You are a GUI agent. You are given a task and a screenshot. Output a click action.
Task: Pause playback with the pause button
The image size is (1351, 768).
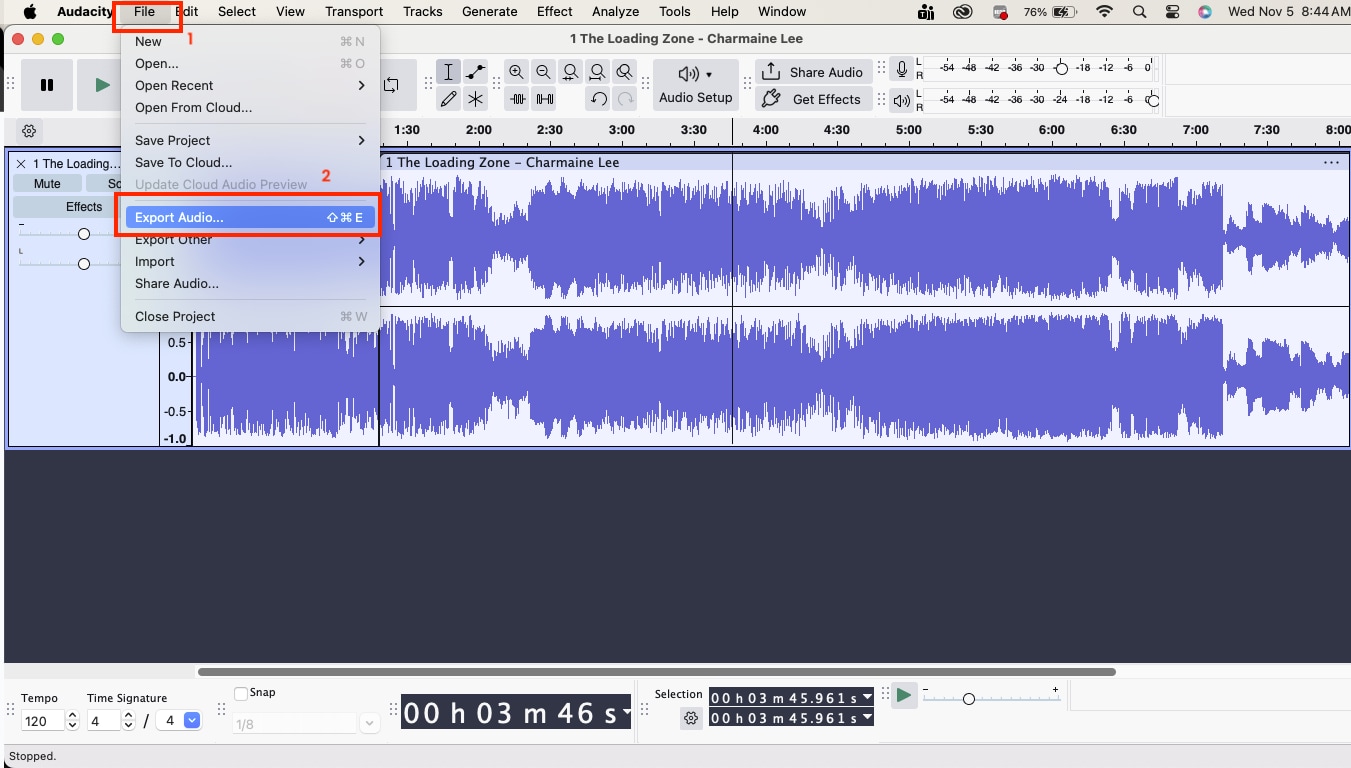tap(46, 84)
